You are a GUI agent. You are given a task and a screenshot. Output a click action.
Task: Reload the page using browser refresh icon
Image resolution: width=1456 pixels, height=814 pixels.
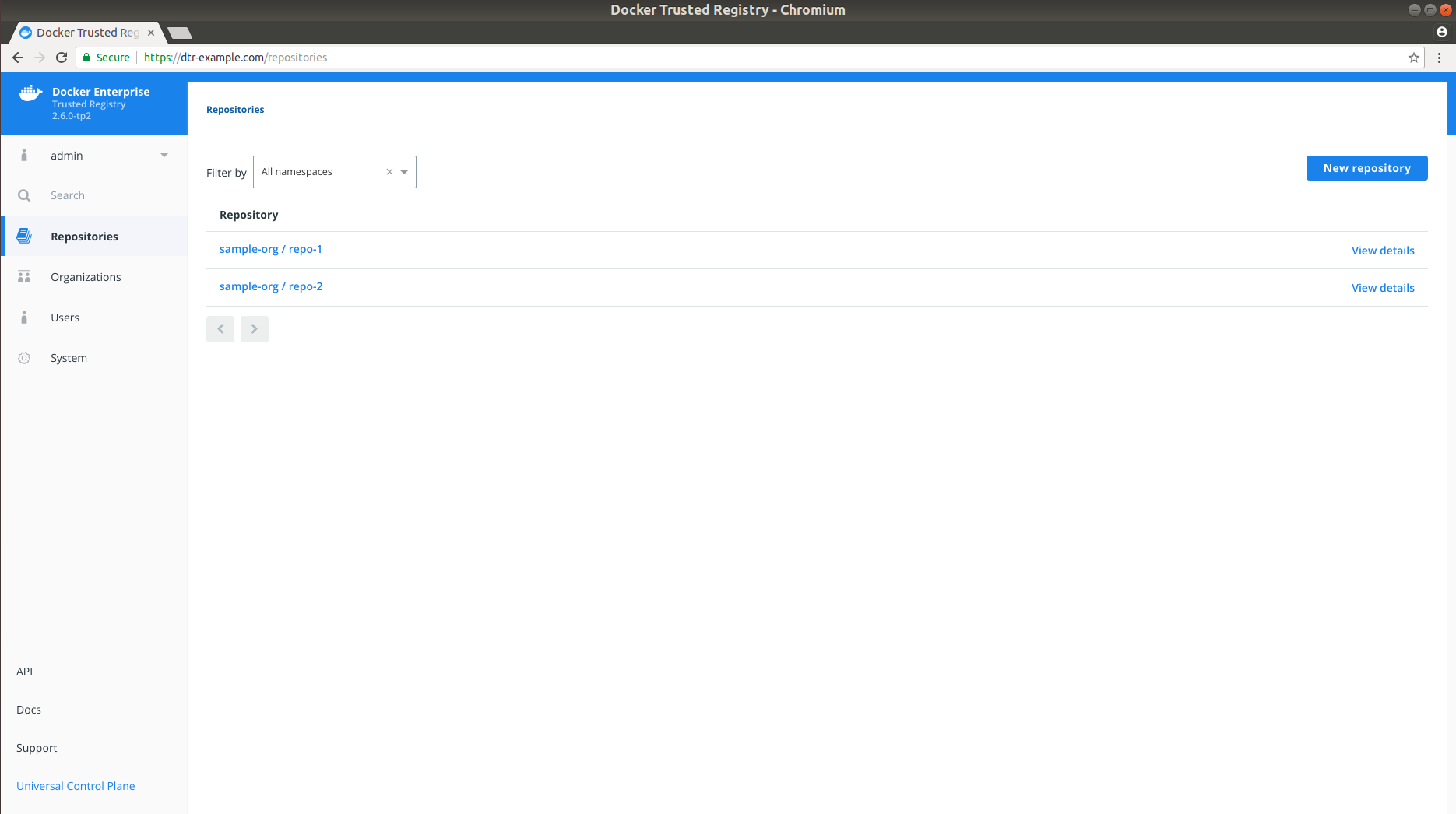pyautogui.click(x=62, y=58)
